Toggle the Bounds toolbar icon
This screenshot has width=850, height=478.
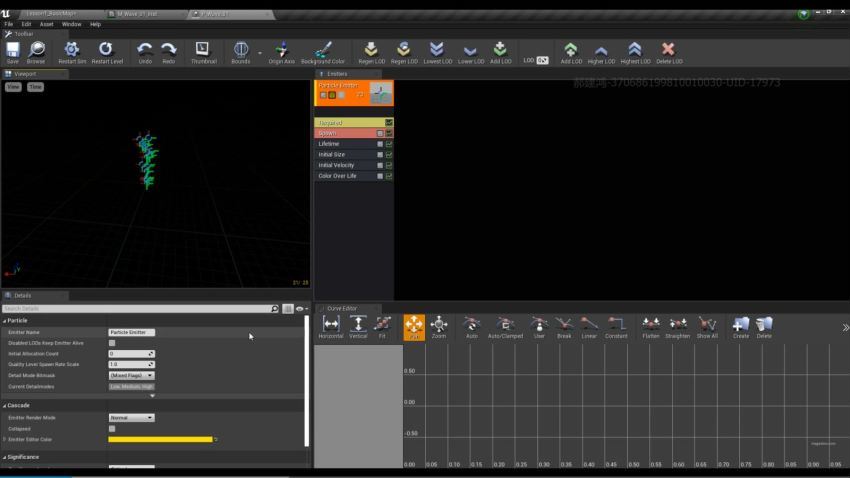[x=241, y=52]
